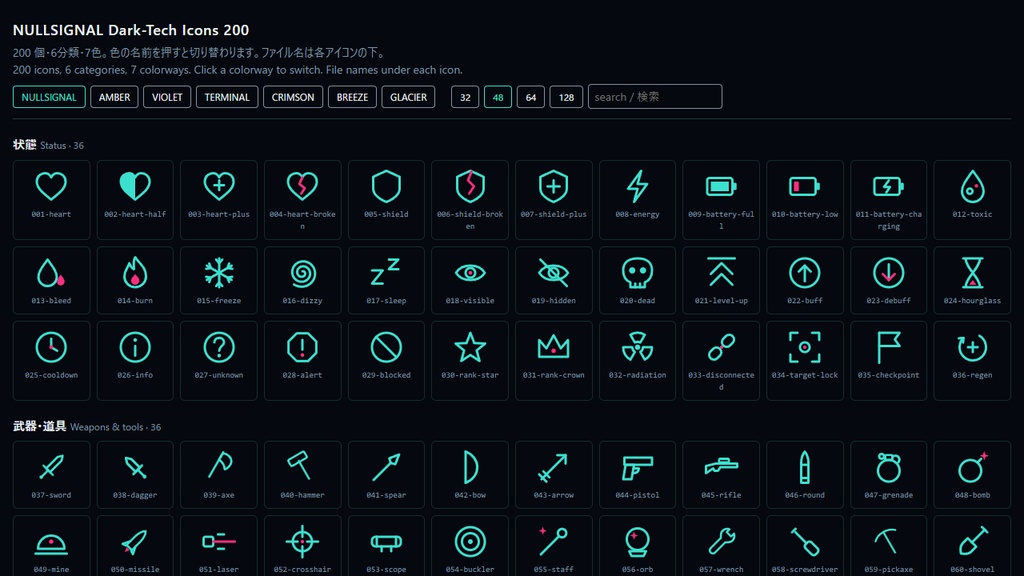1024x576 pixels.
Task: Select the 036-regen icon
Action: [x=972, y=347]
